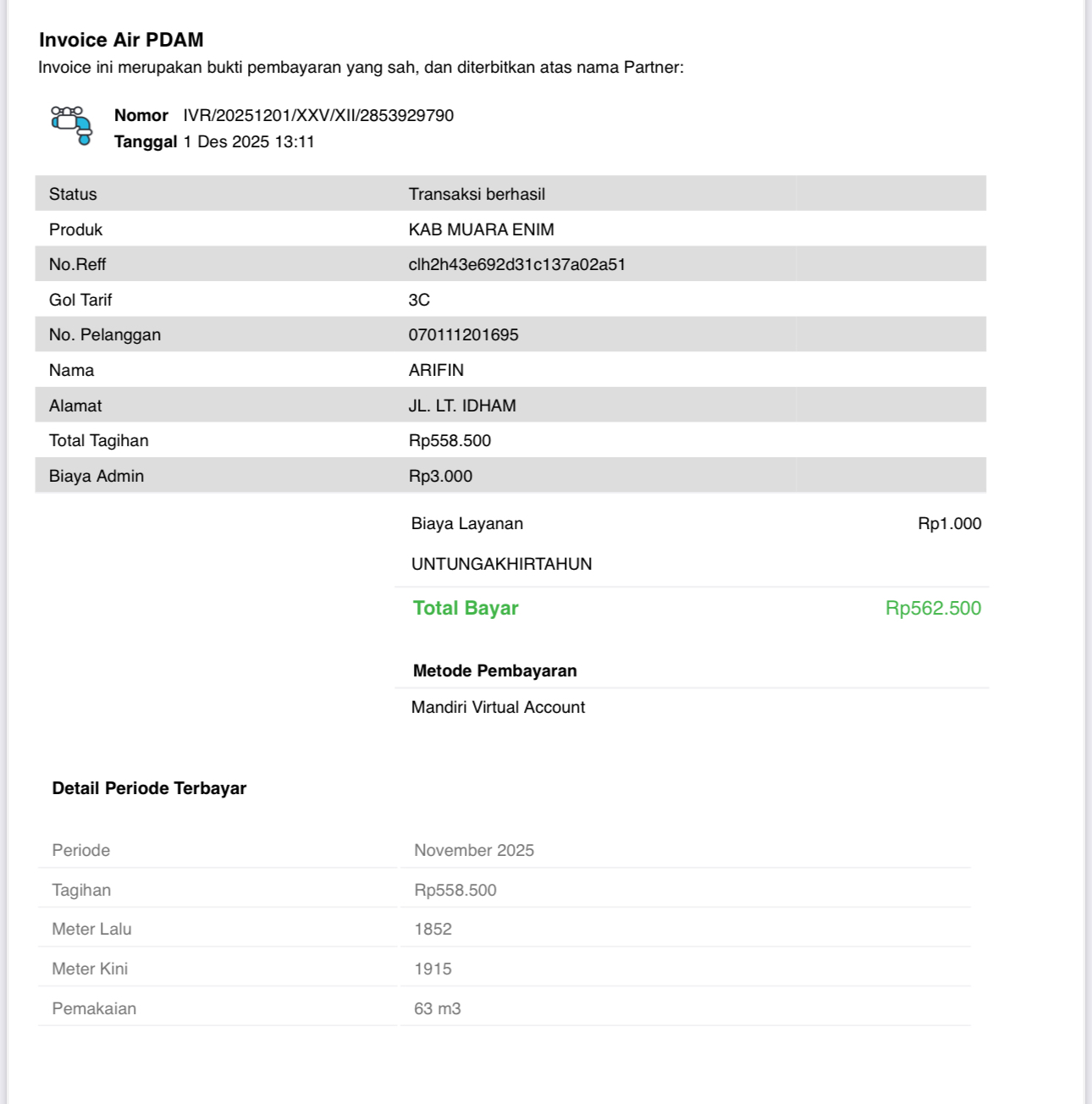Click the No.Reff code clh2h43e692d31c137a02a51
The width and height of the screenshot is (1092, 1104).
[x=516, y=264]
